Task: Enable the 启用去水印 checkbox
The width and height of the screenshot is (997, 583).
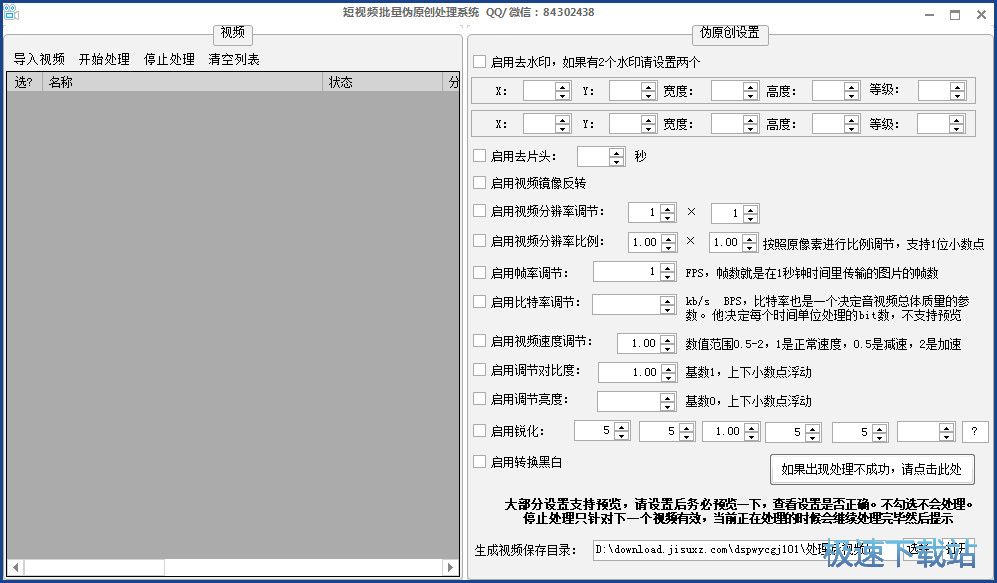Action: coord(480,61)
